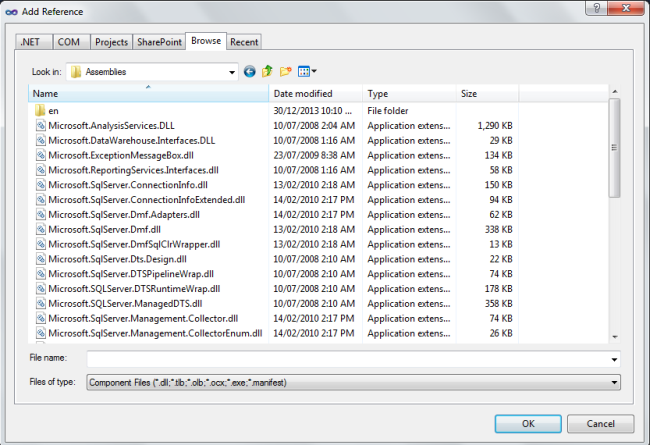650x445 pixels.
Task: Click the Microsoft.SqlServer.Dts.Design.dll file icon
Action: coord(41,259)
